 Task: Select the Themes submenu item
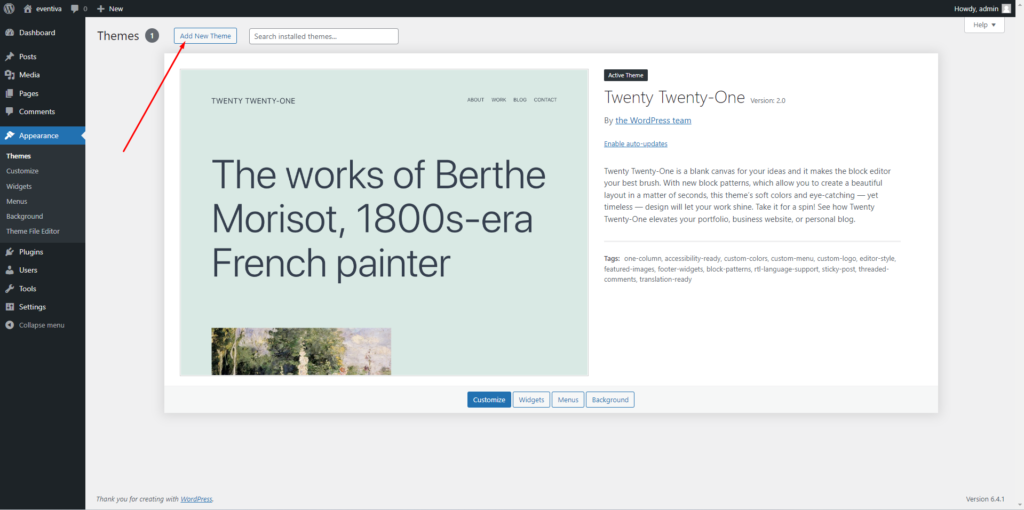pyautogui.click(x=18, y=156)
